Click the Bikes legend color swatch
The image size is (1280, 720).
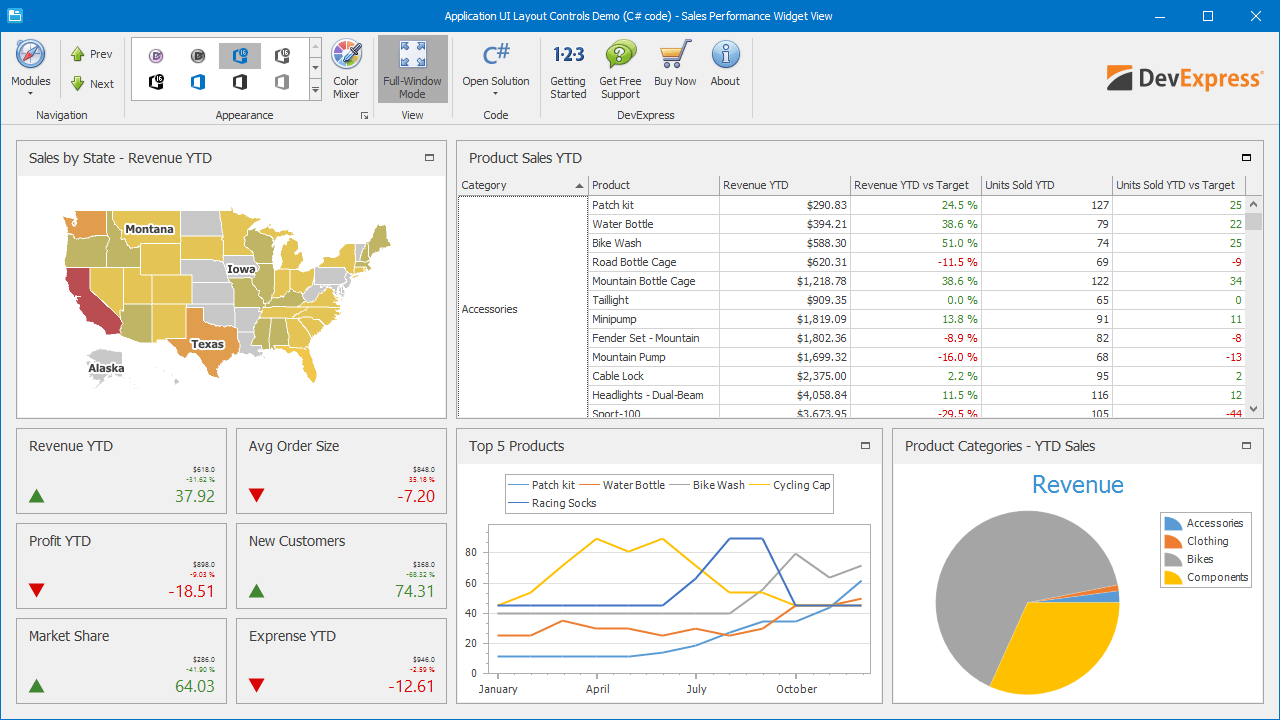pos(1173,560)
